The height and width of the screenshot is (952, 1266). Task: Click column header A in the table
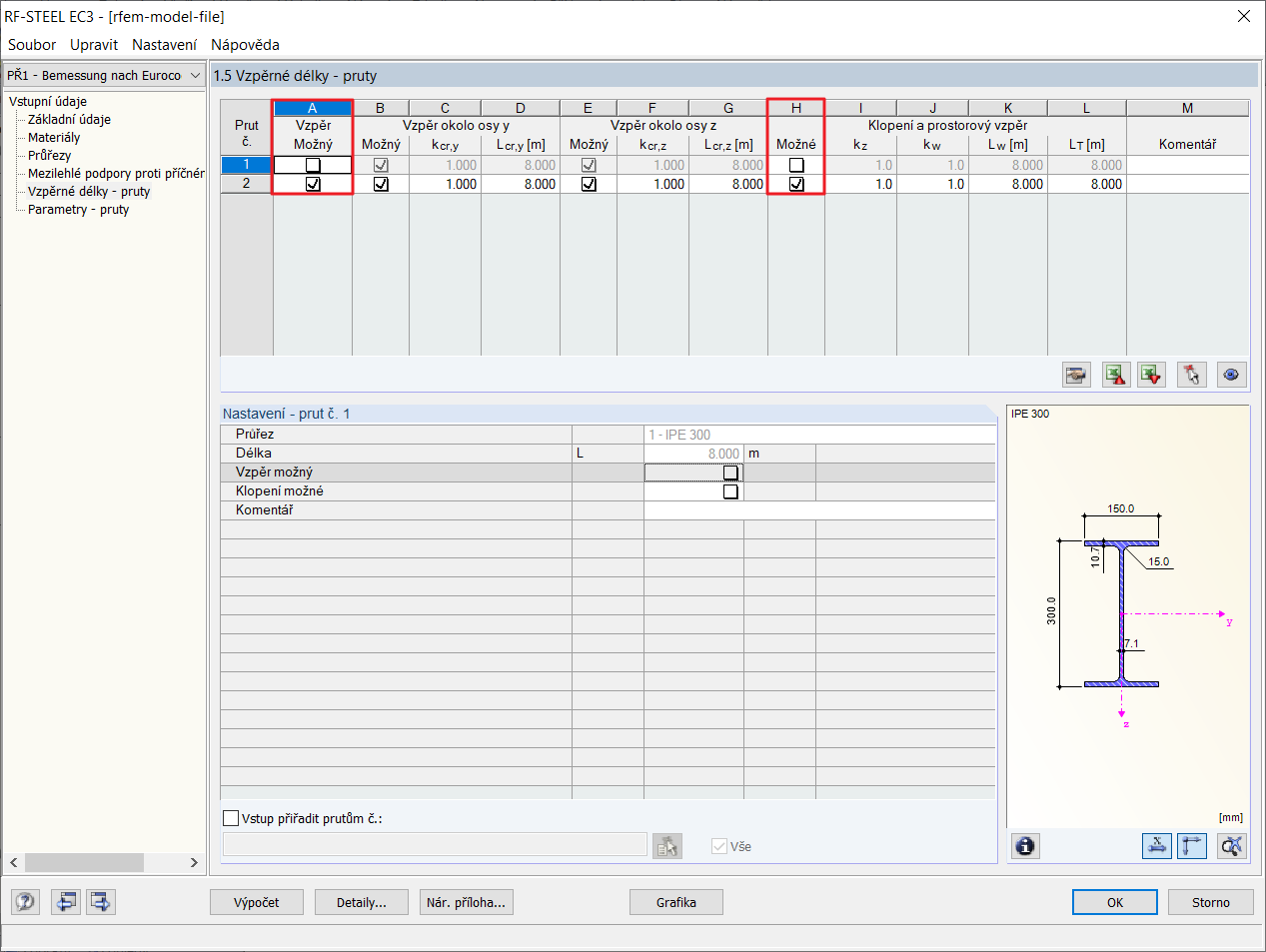(313, 108)
